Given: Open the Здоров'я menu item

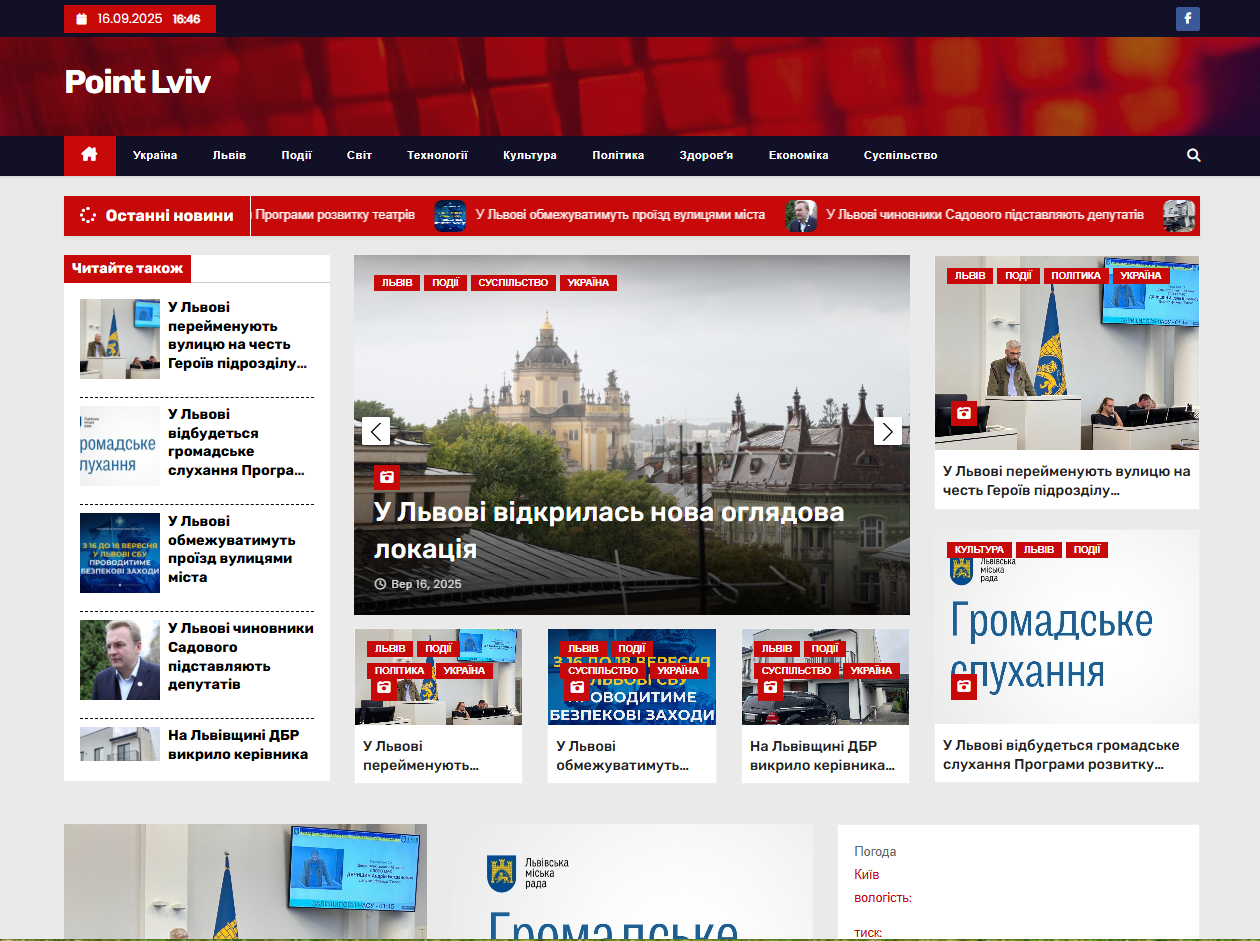Looking at the screenshot, I should (706, 155).
